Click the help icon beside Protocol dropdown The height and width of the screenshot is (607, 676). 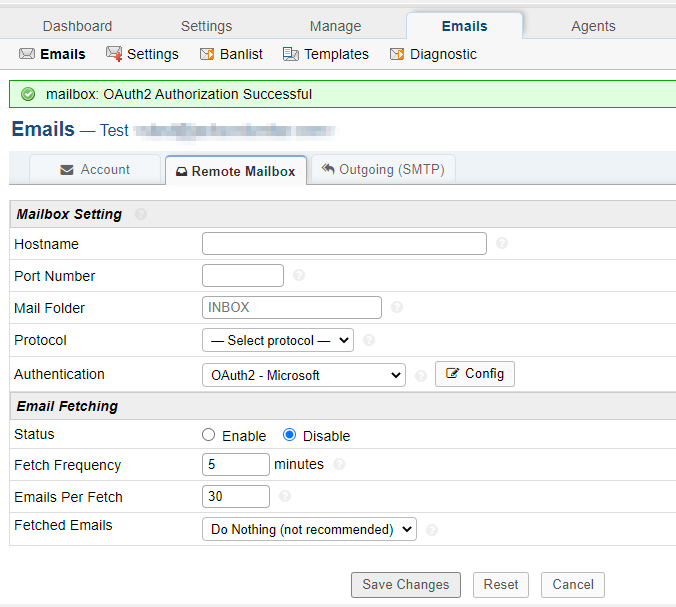[x=369, y=341]
